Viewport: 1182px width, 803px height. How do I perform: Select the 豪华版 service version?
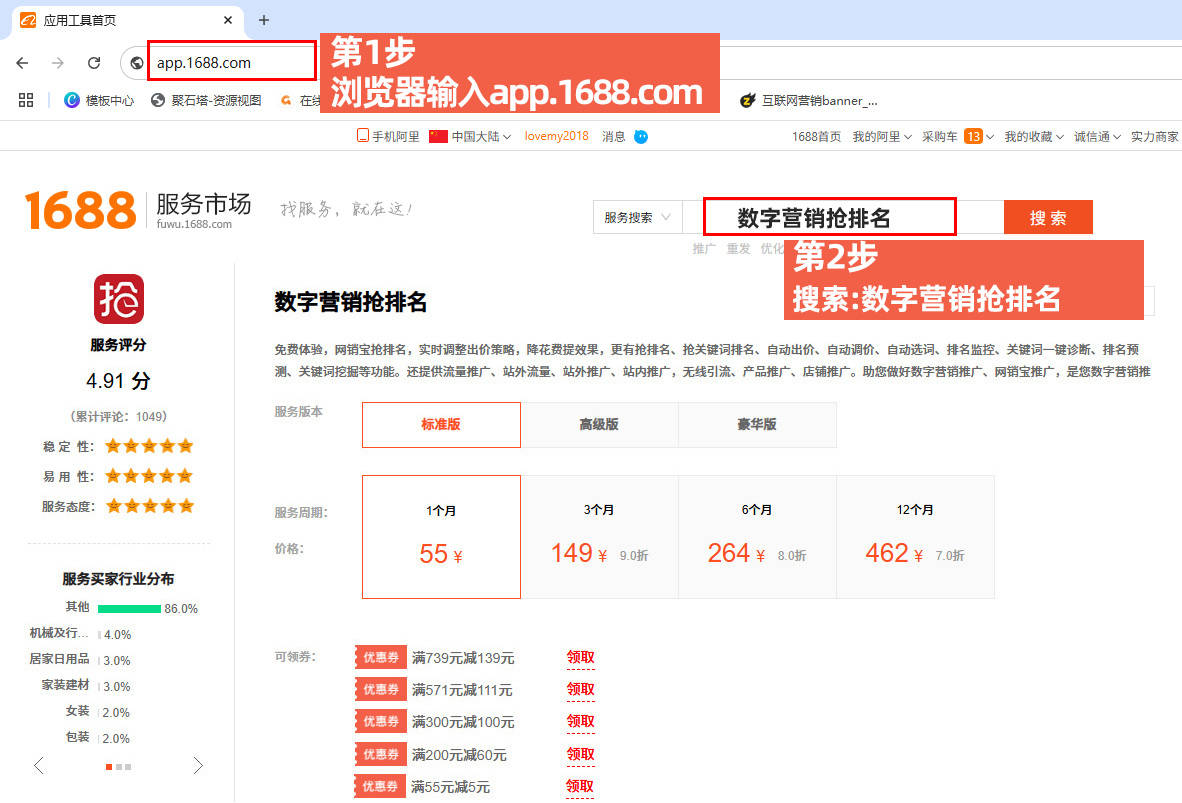point(757,424)
